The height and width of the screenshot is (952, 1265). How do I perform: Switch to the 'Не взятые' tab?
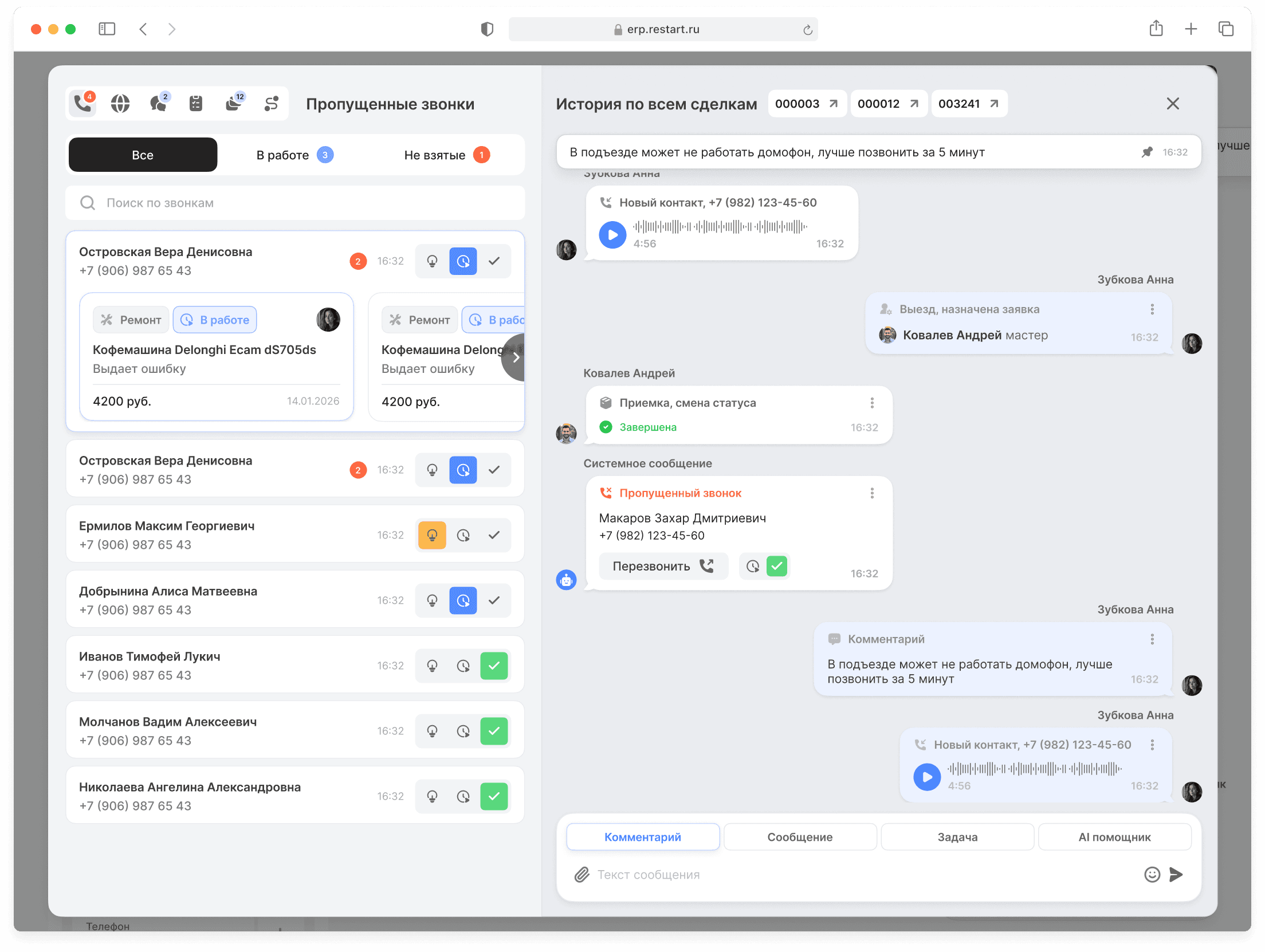pyautogui.click(x=446, y=154)
